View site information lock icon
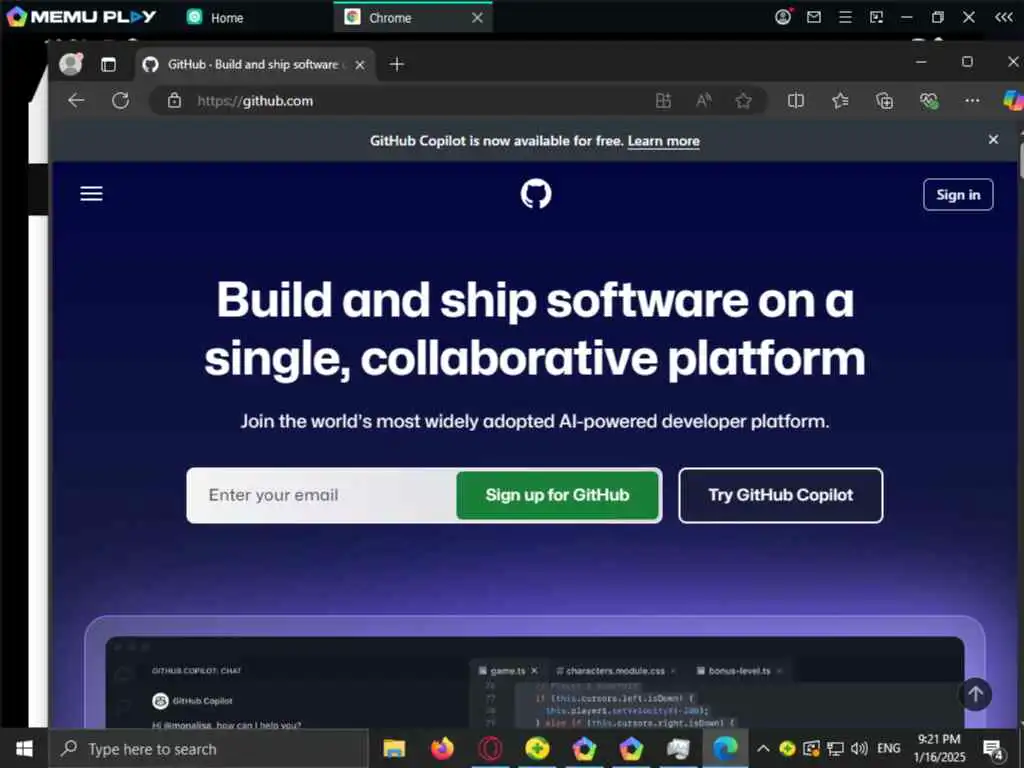The width and height of the screenshot is (1024, 768). click(174, 101)
